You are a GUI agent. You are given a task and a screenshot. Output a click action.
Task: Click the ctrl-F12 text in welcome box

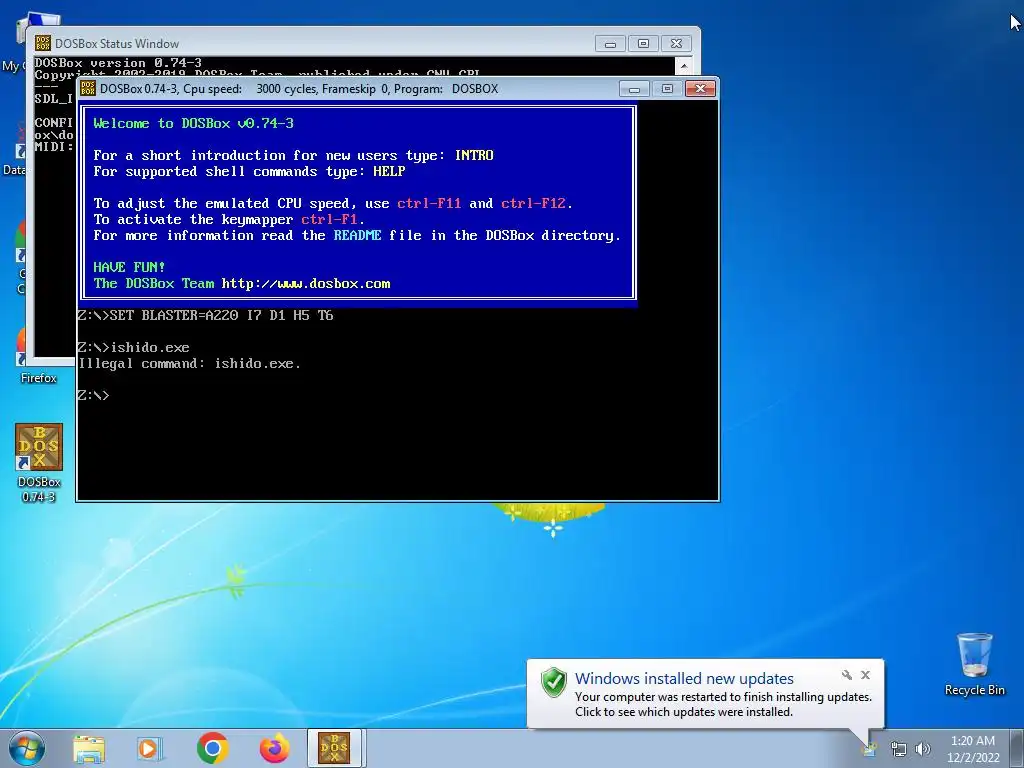pyautogui.click(x=534, y=203)
